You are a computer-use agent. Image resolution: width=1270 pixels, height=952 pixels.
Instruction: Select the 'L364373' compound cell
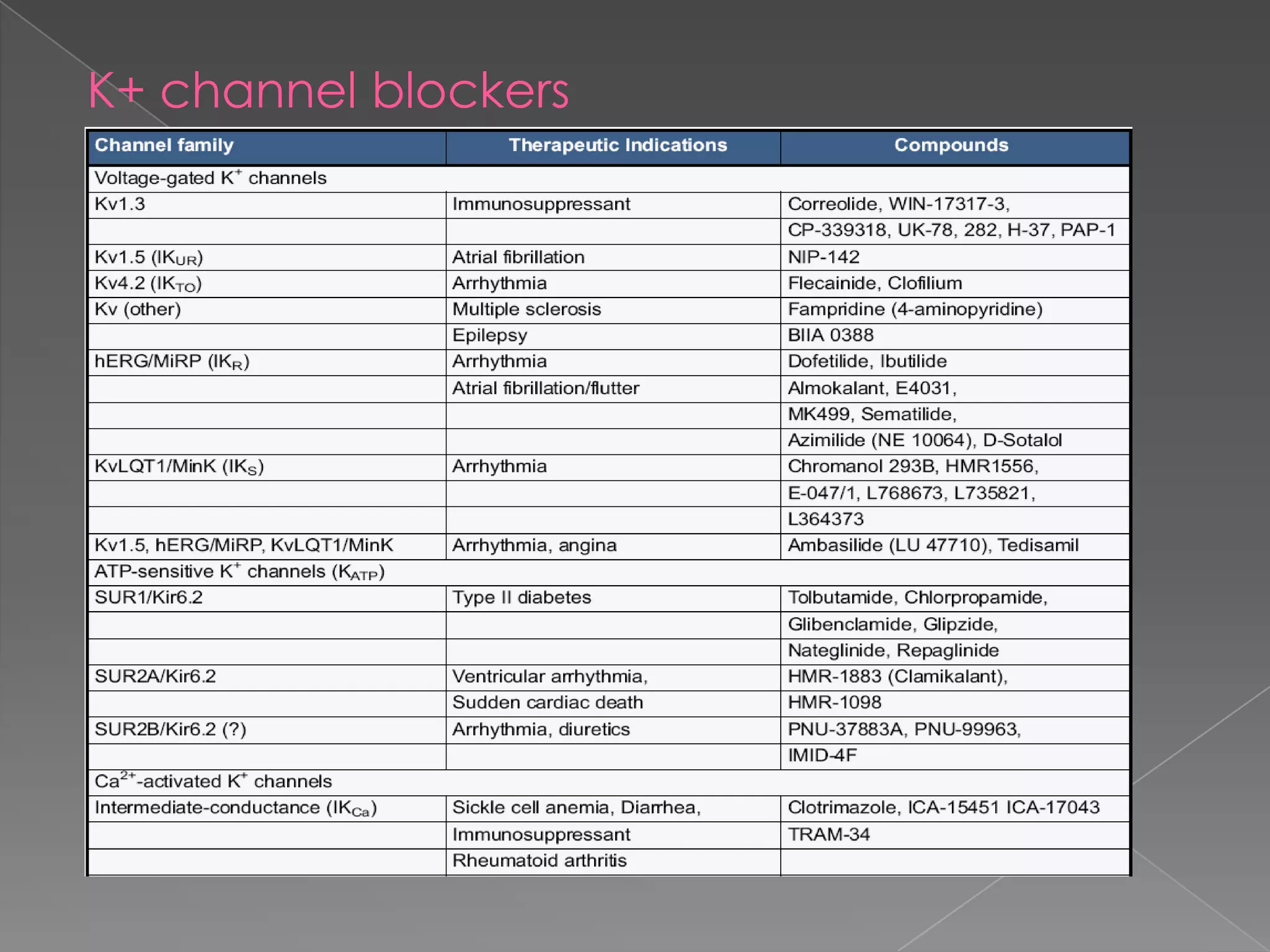coord(955,519)
